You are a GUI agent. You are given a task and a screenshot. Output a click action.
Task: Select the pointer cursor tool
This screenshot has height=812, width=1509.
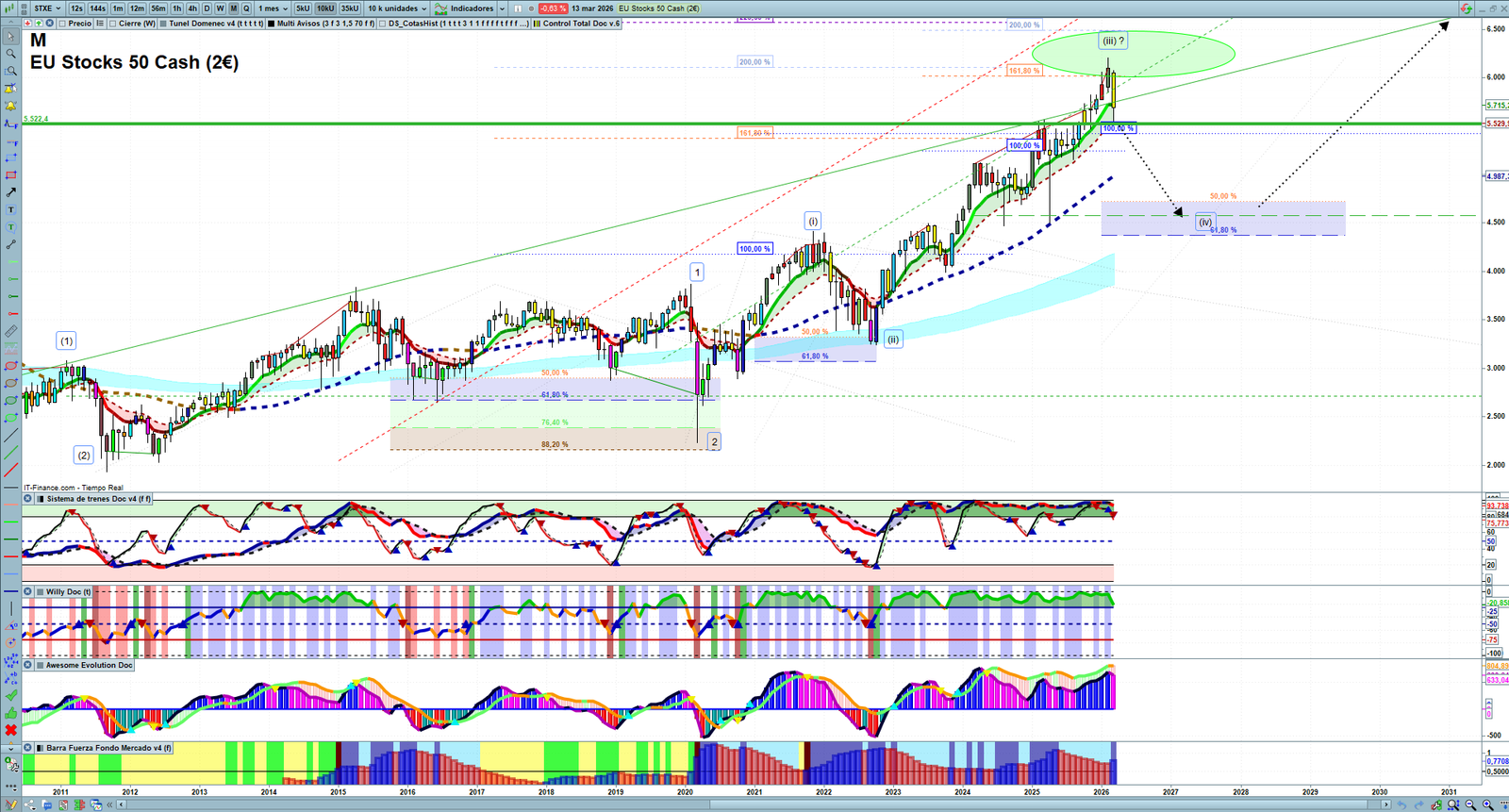click(x=11, y=37)
